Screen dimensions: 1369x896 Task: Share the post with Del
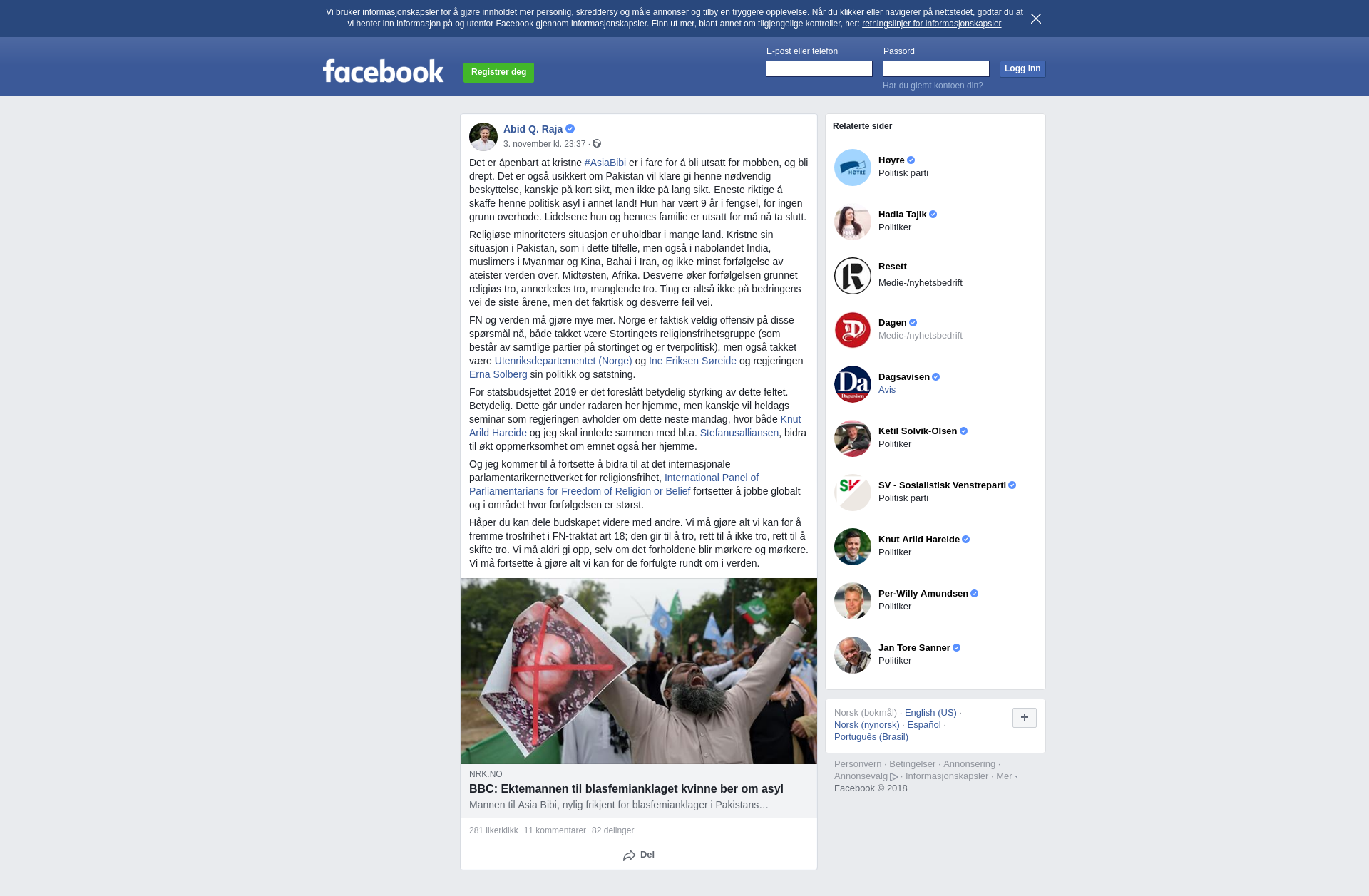tap(639, 855)
